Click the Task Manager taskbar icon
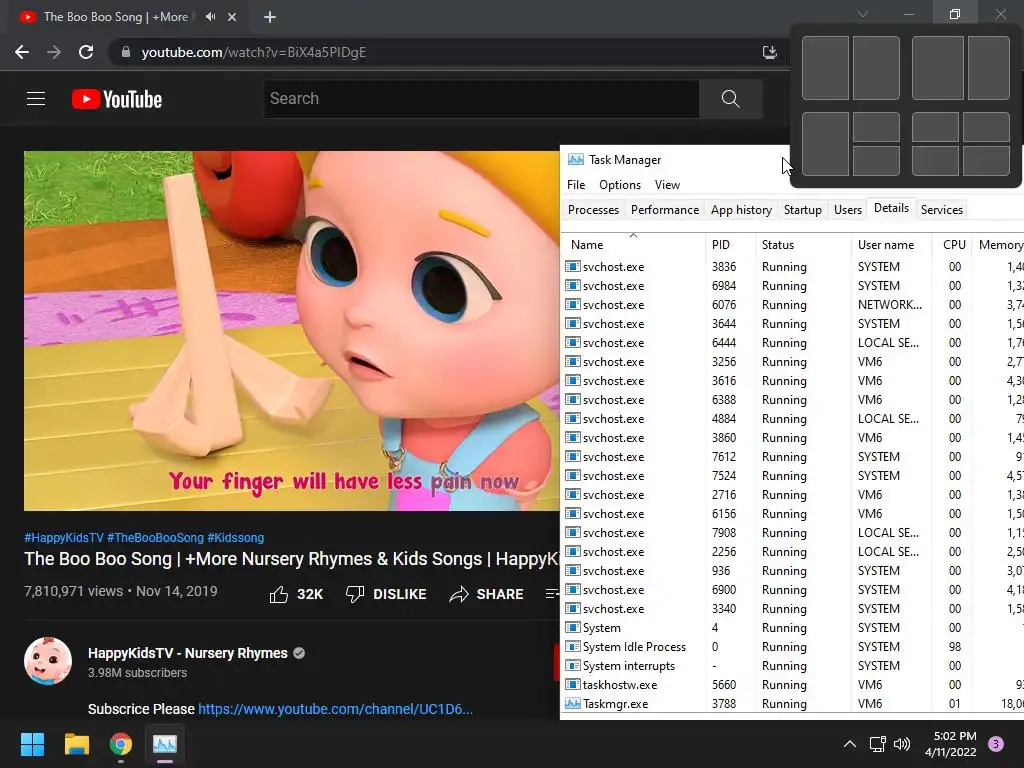 pos(165,744)
